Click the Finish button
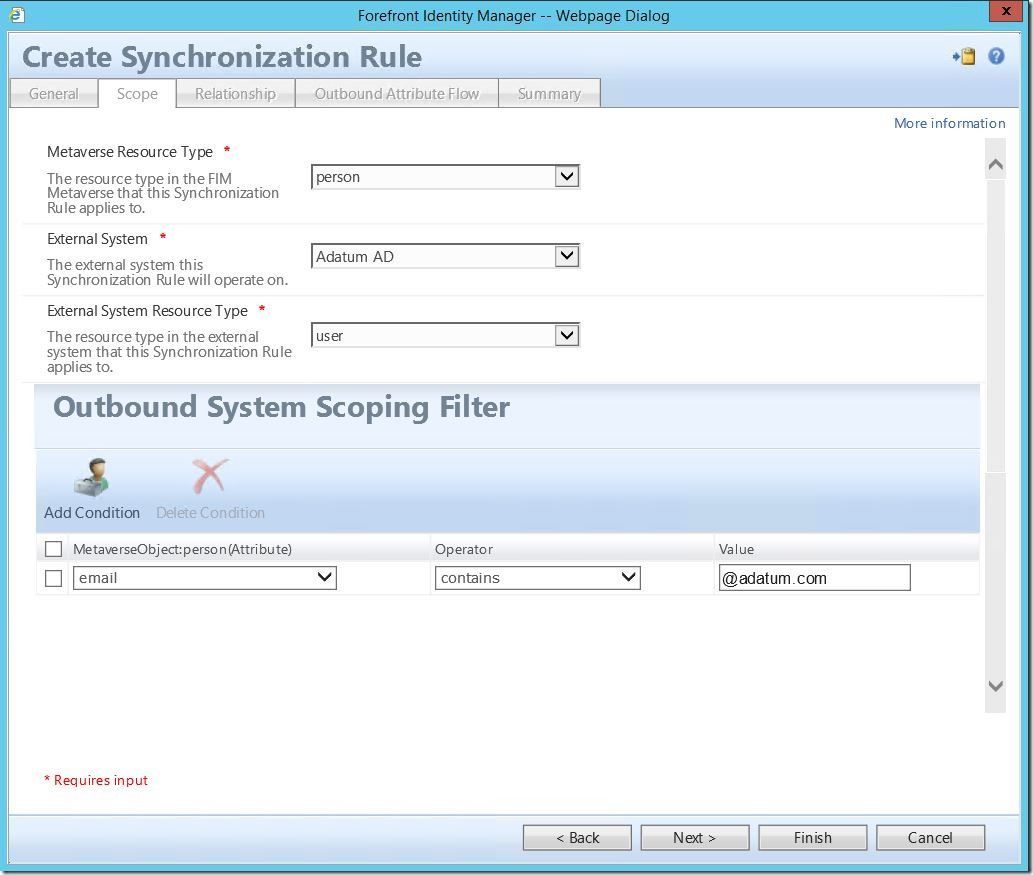 [812, 837]
